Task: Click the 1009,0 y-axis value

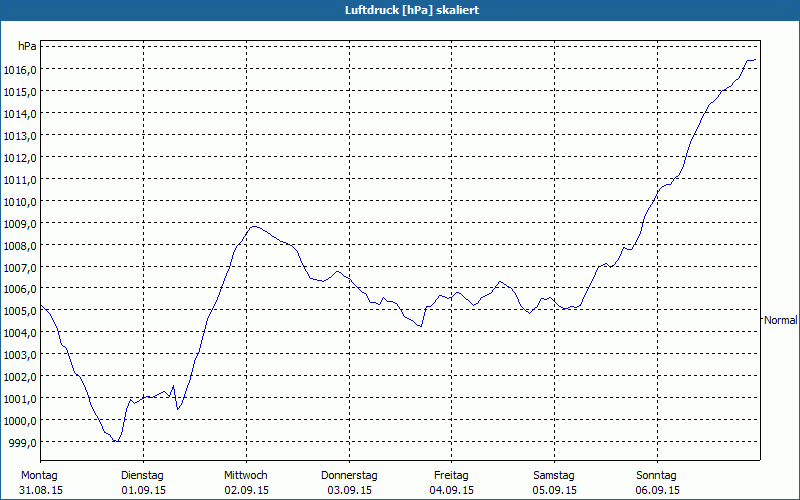Action: (x=20, y=223)
